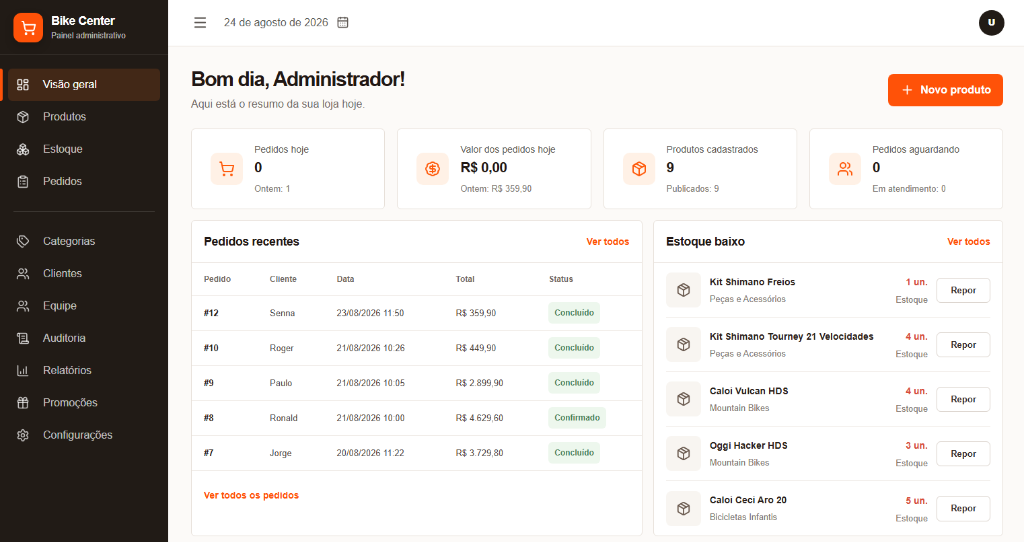Click the Caloi Vulcan HDS product icon
The width and height of the screenshot is (1024, 542).
tap(683, 399)
